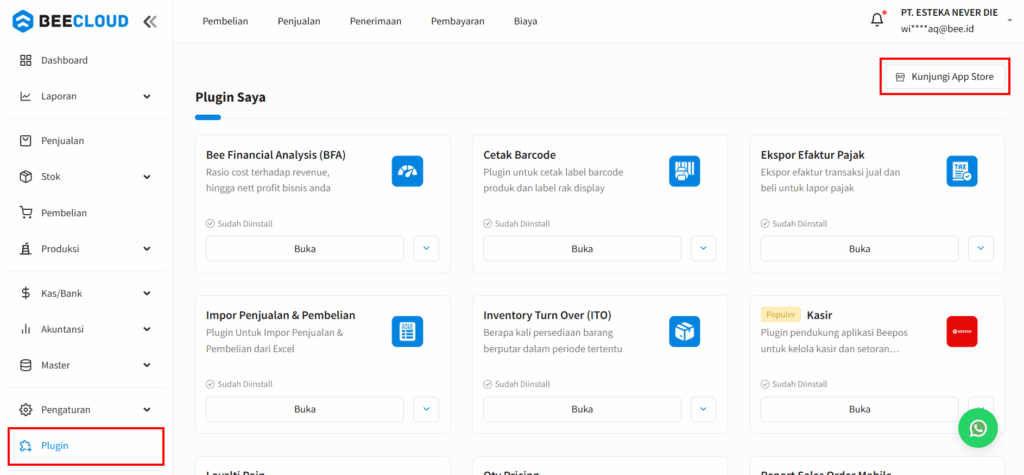Click the Akuntansi bar chart icon
Image resolution: width=1024 pixels, height=475 pixels.
tap(25, 329)
